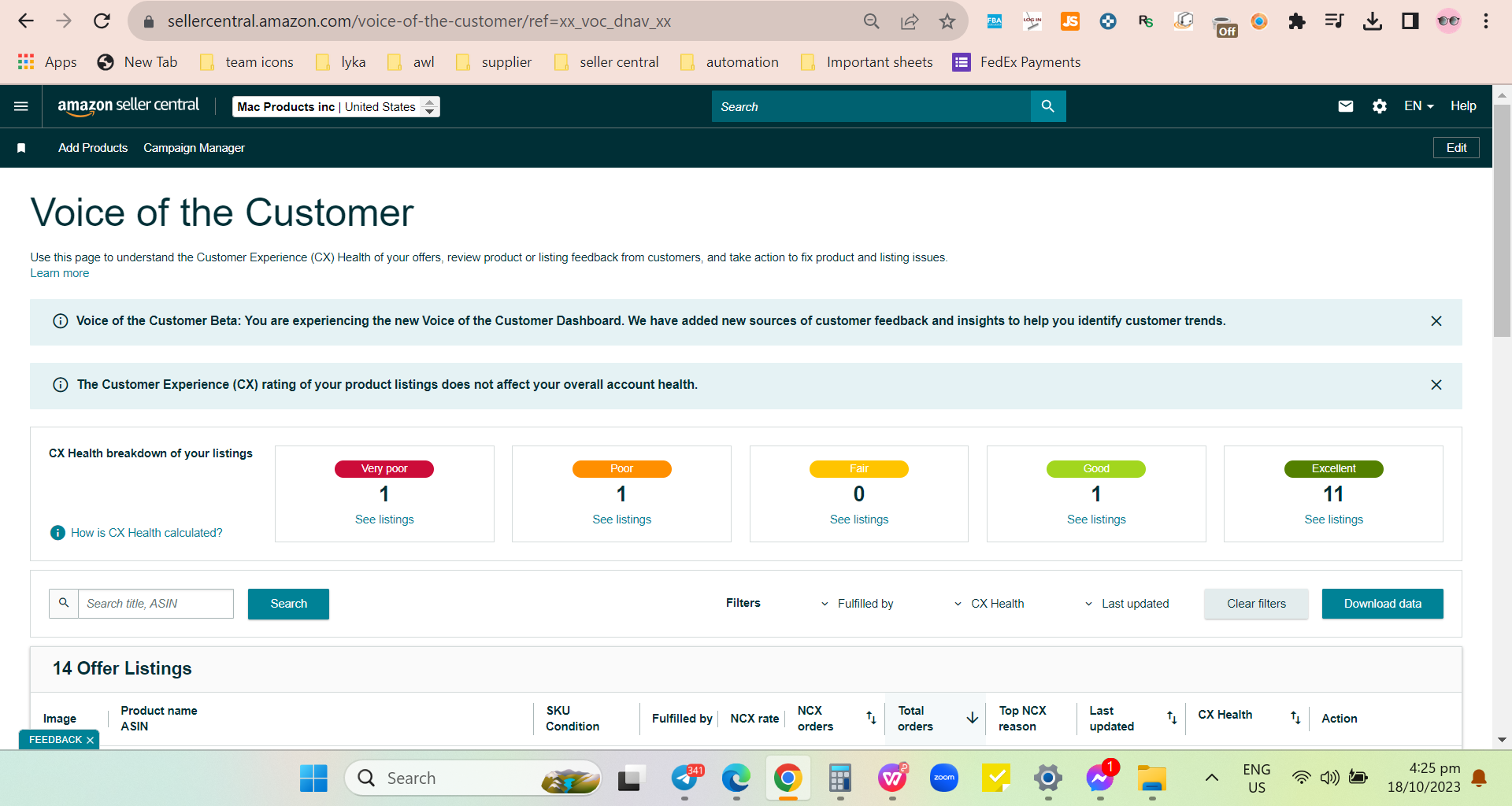This screenshot has height=806, width=1512.
Task: Open Telegram from the taskbar
Action: [x=685, y=778]
